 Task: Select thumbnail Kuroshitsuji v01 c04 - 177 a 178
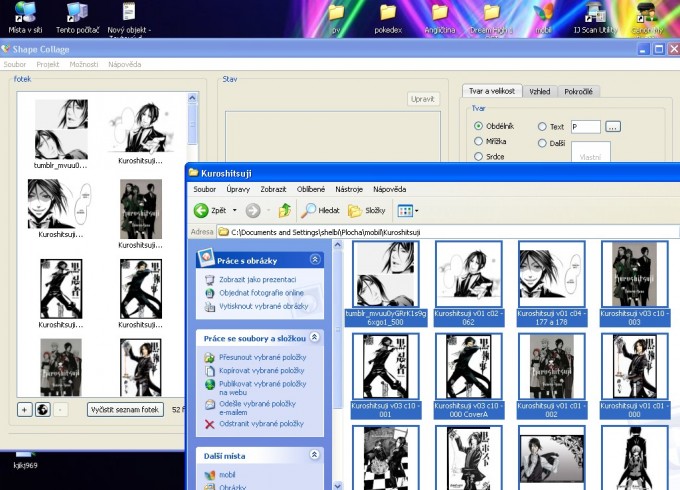tap(551, 284)
